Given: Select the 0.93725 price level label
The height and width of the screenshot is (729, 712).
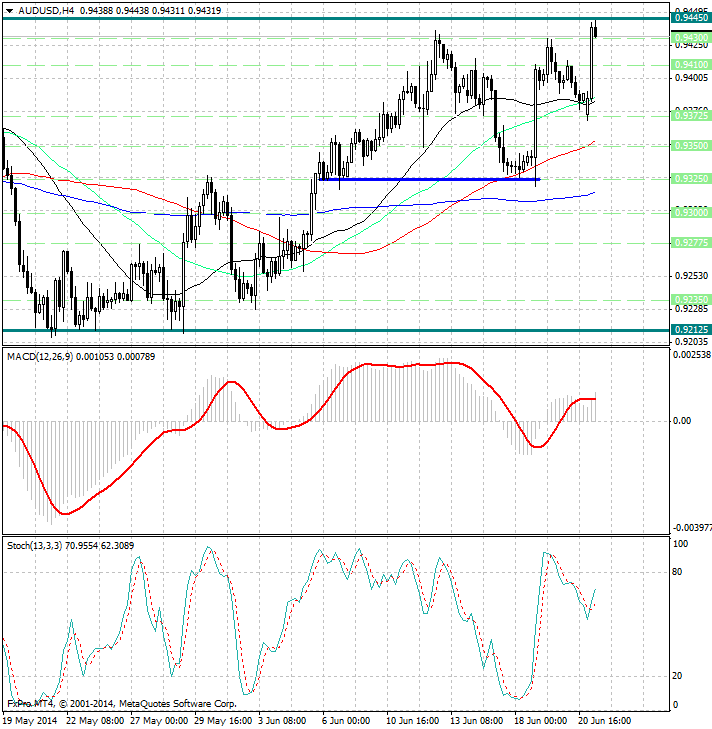Looking at the screenshot, I should (x=691, y=115).
